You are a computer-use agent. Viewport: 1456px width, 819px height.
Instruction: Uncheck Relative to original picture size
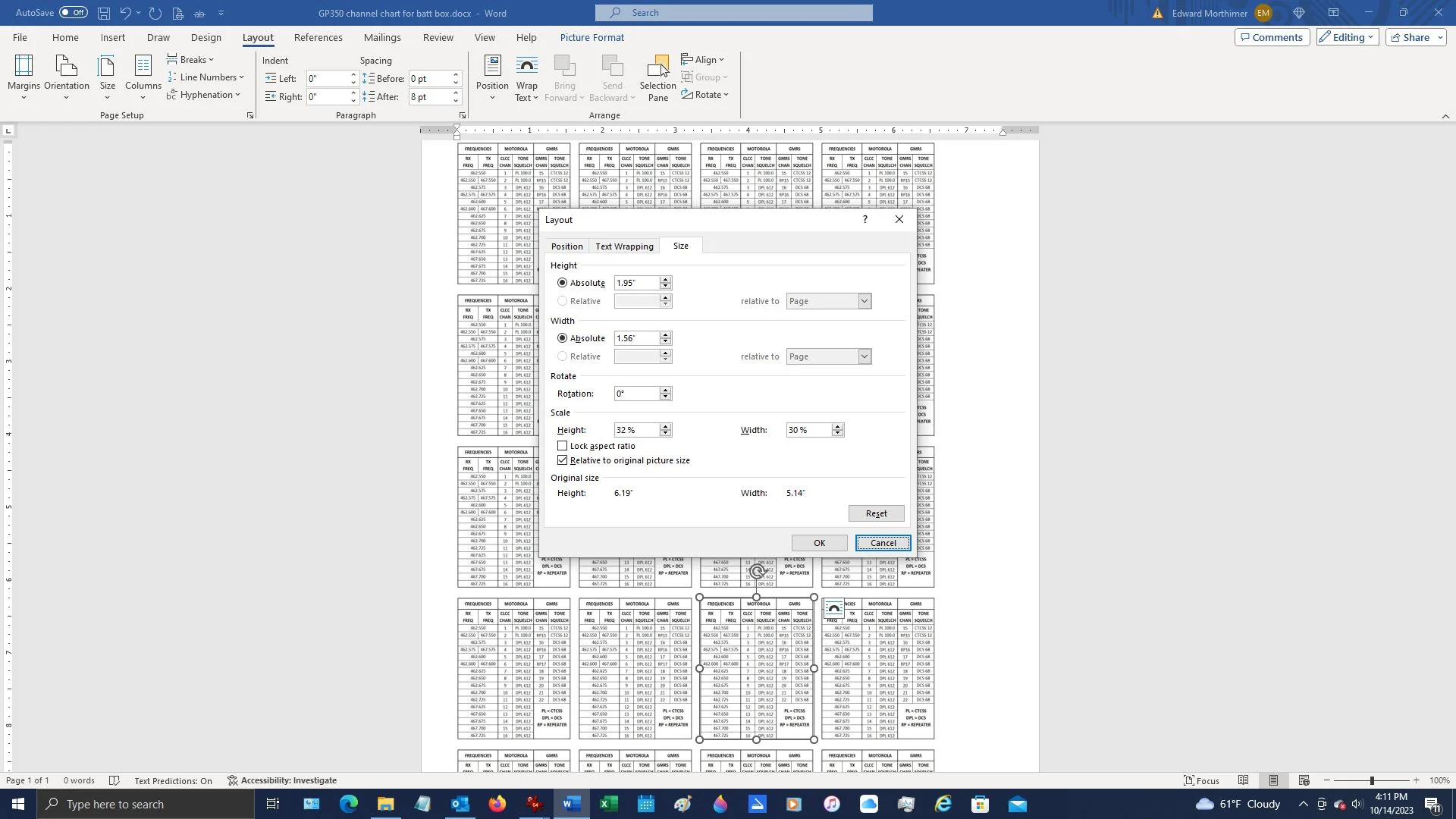(x=562, y=460)
